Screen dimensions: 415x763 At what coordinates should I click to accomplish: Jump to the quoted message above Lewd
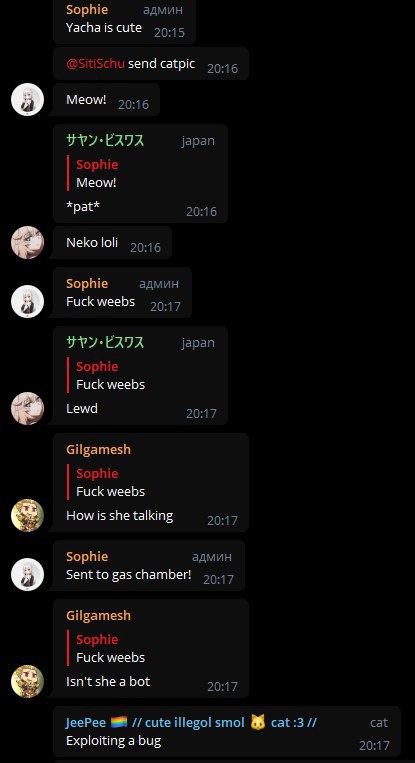click(x=141, y=376)
